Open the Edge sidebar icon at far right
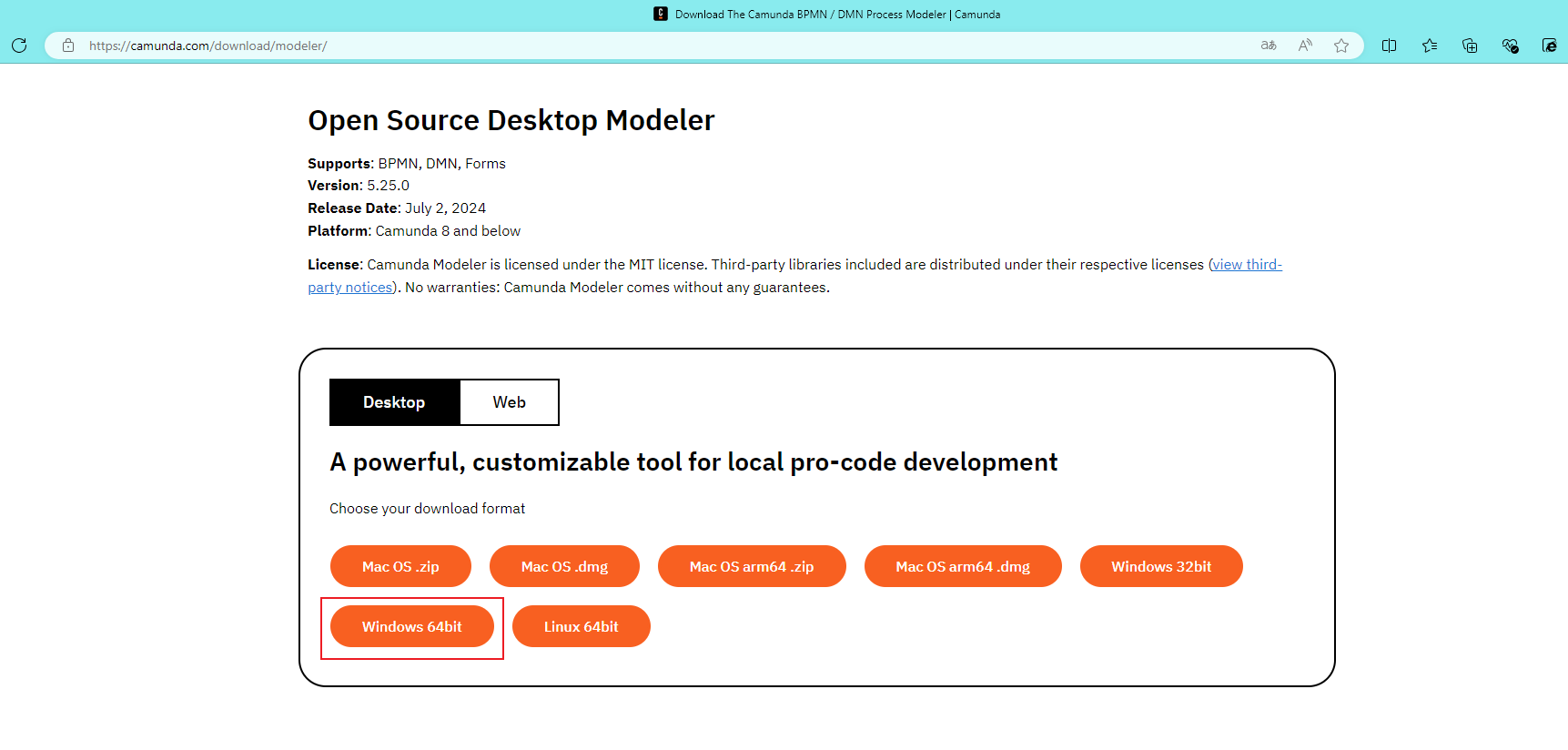This screenshot has width=1568, height=750. pyautogui.click(x=1549, y=46)
